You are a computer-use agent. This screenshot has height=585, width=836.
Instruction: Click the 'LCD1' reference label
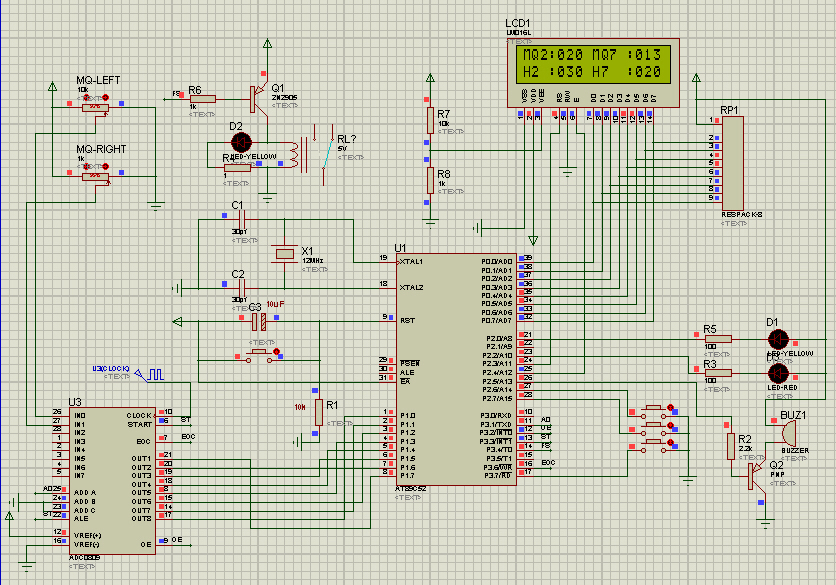click(x=518, y=23)
